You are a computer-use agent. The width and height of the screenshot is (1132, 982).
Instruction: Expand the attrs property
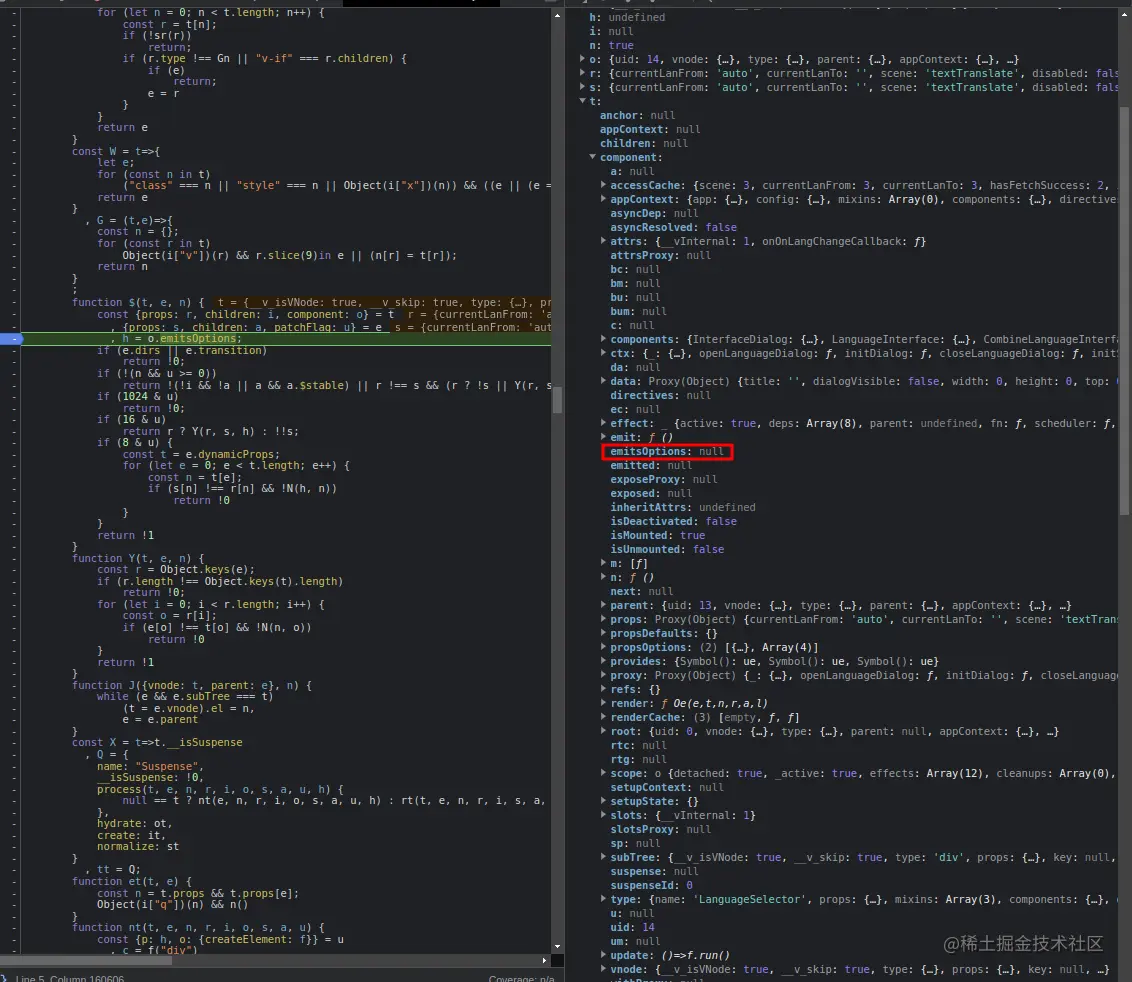(604, 241)
